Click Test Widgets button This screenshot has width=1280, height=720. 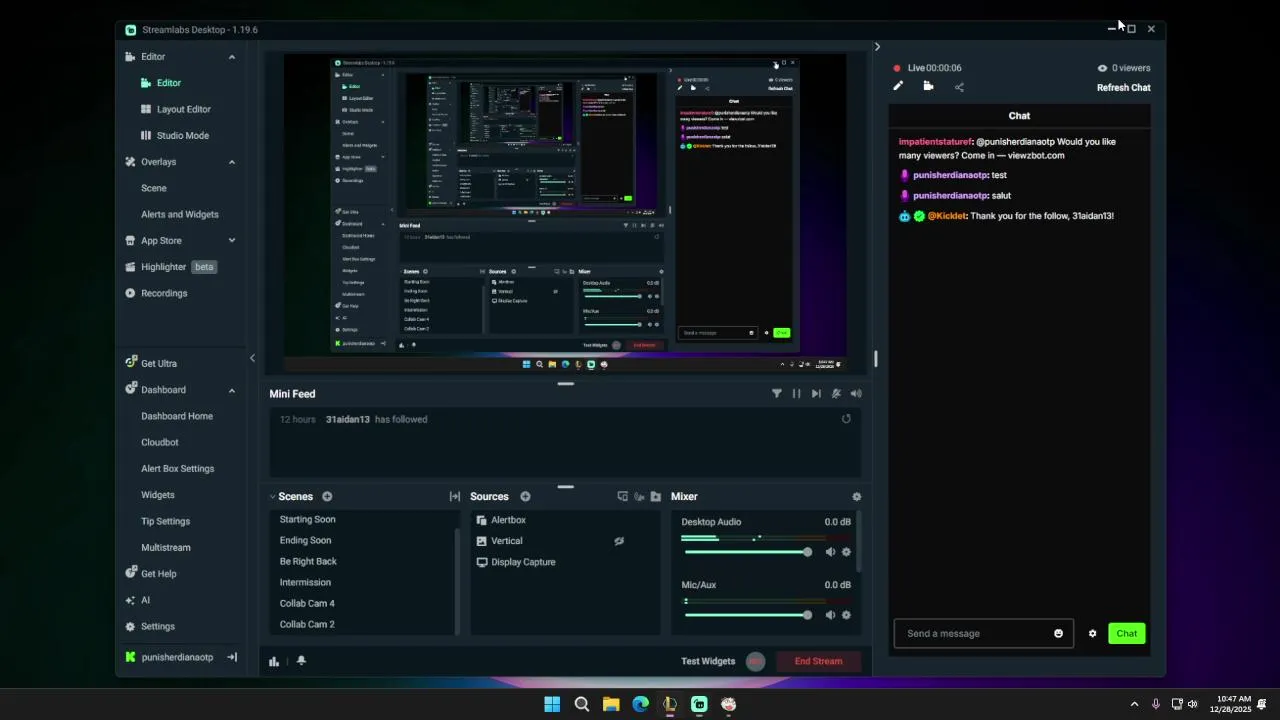708,661
